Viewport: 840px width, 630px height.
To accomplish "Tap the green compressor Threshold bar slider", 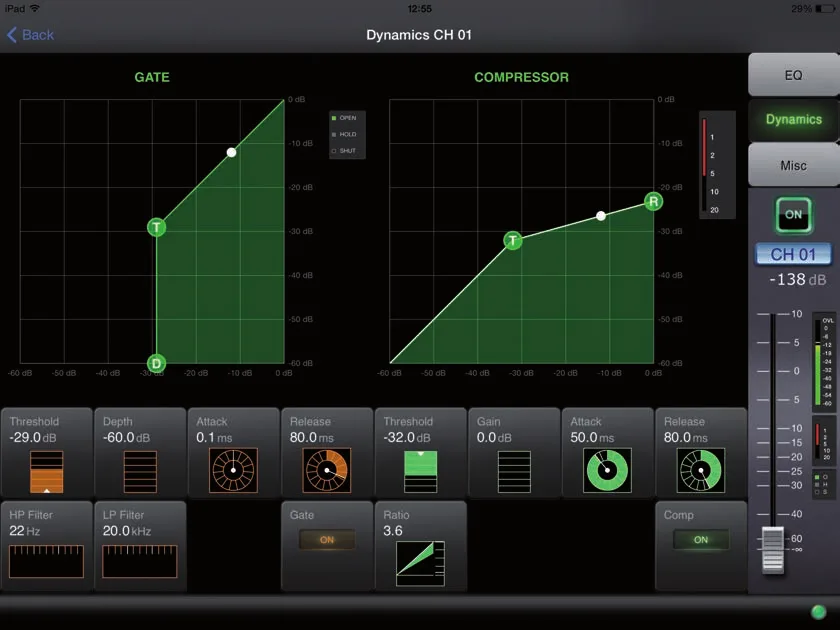I will tap(421, 471).
